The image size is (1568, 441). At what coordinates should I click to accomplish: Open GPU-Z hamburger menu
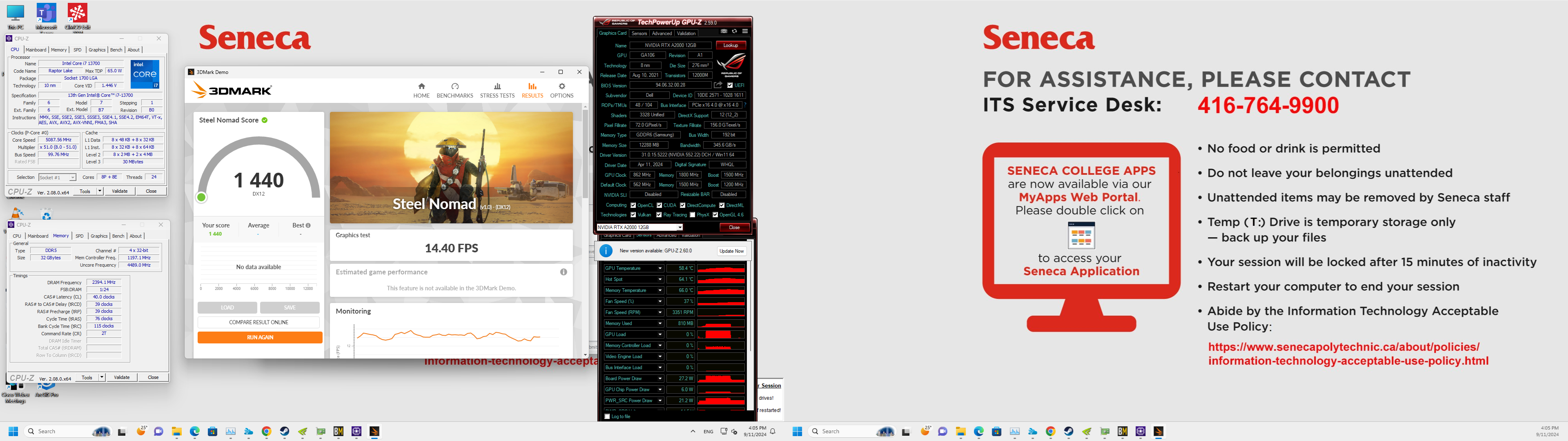744,32
